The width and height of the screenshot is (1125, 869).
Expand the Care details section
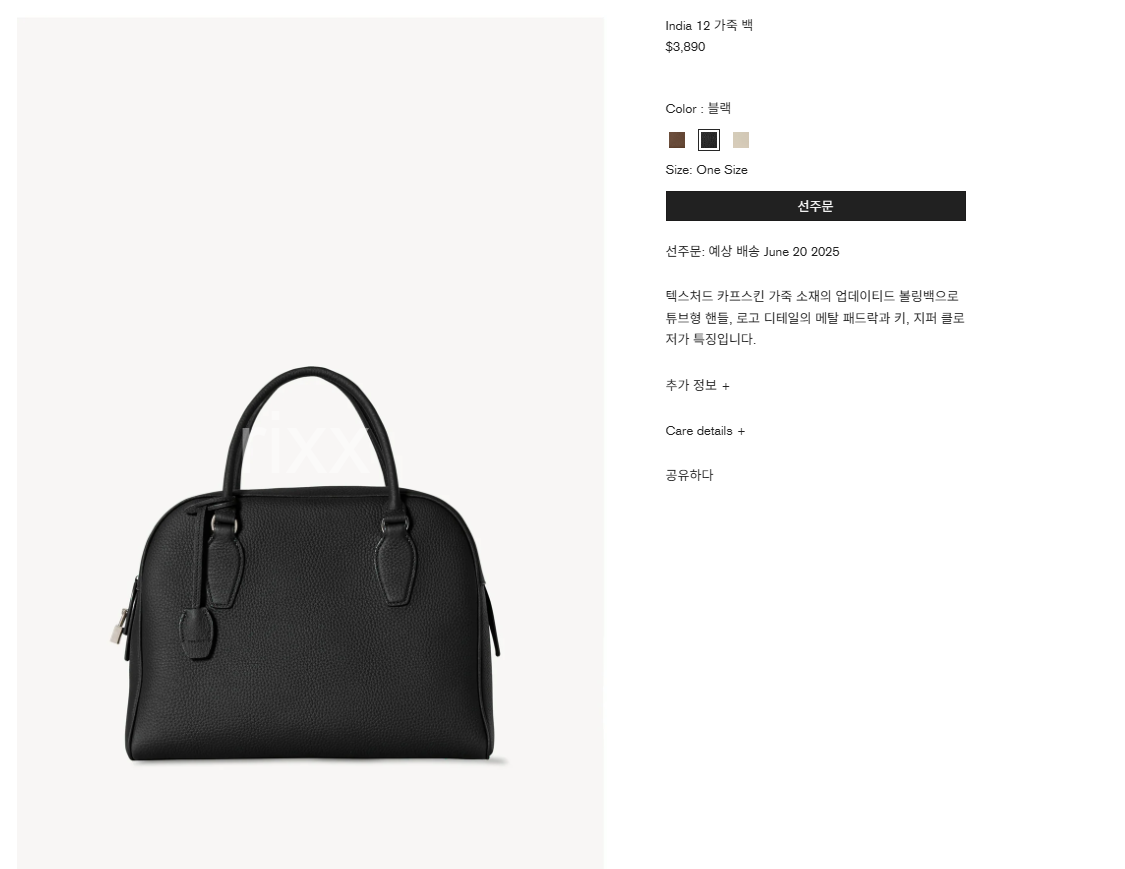(x=705, y=431)
